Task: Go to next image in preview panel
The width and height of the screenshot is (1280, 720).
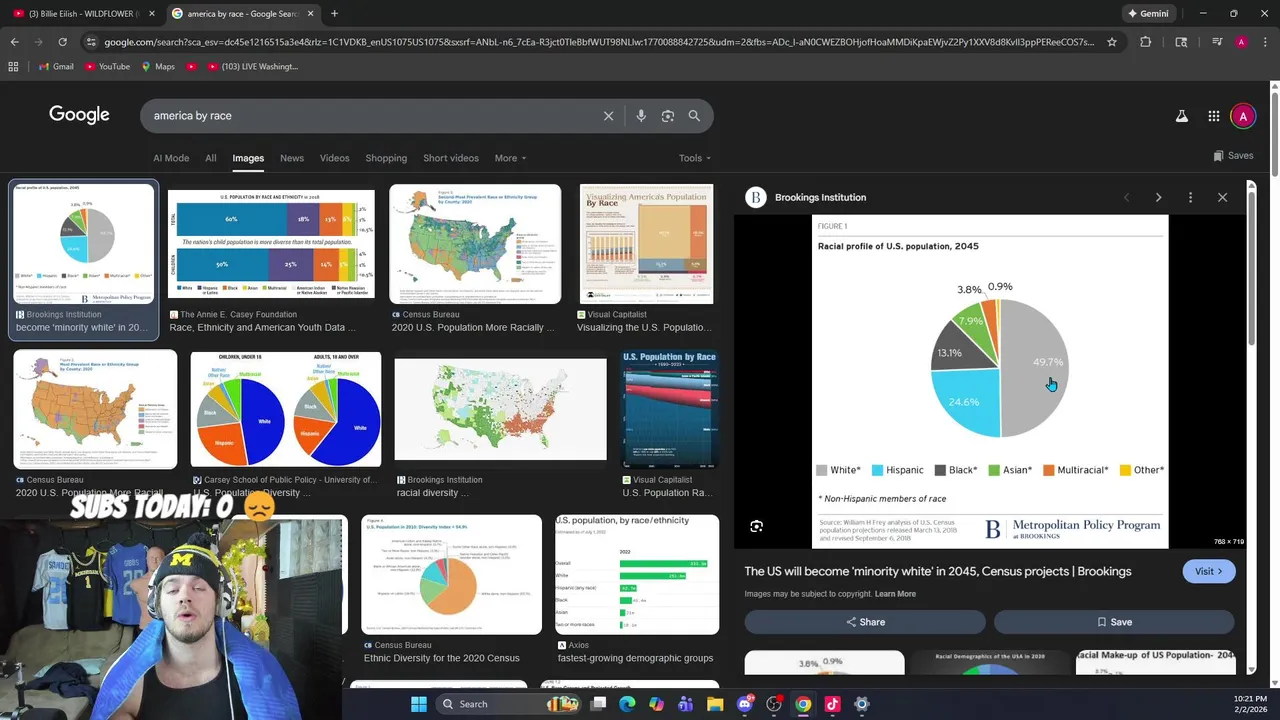Action: [1158, 197]
